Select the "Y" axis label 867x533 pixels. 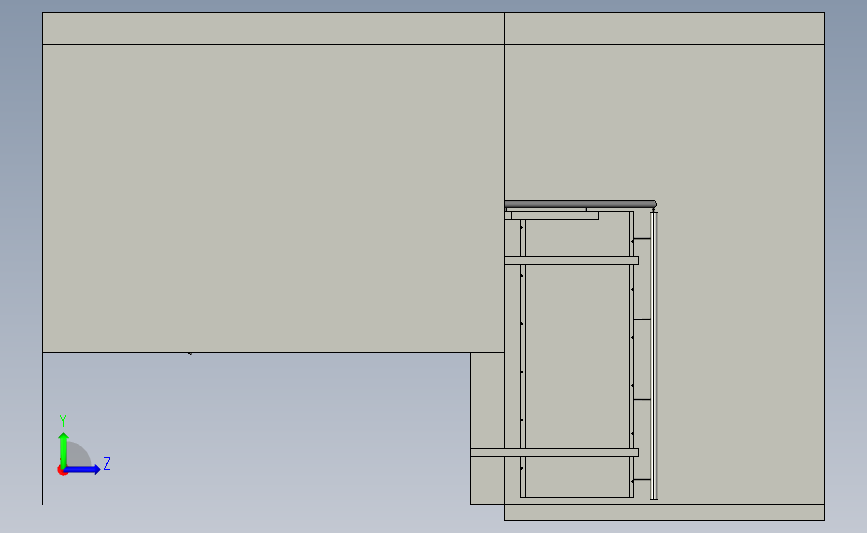click(63, 421)
